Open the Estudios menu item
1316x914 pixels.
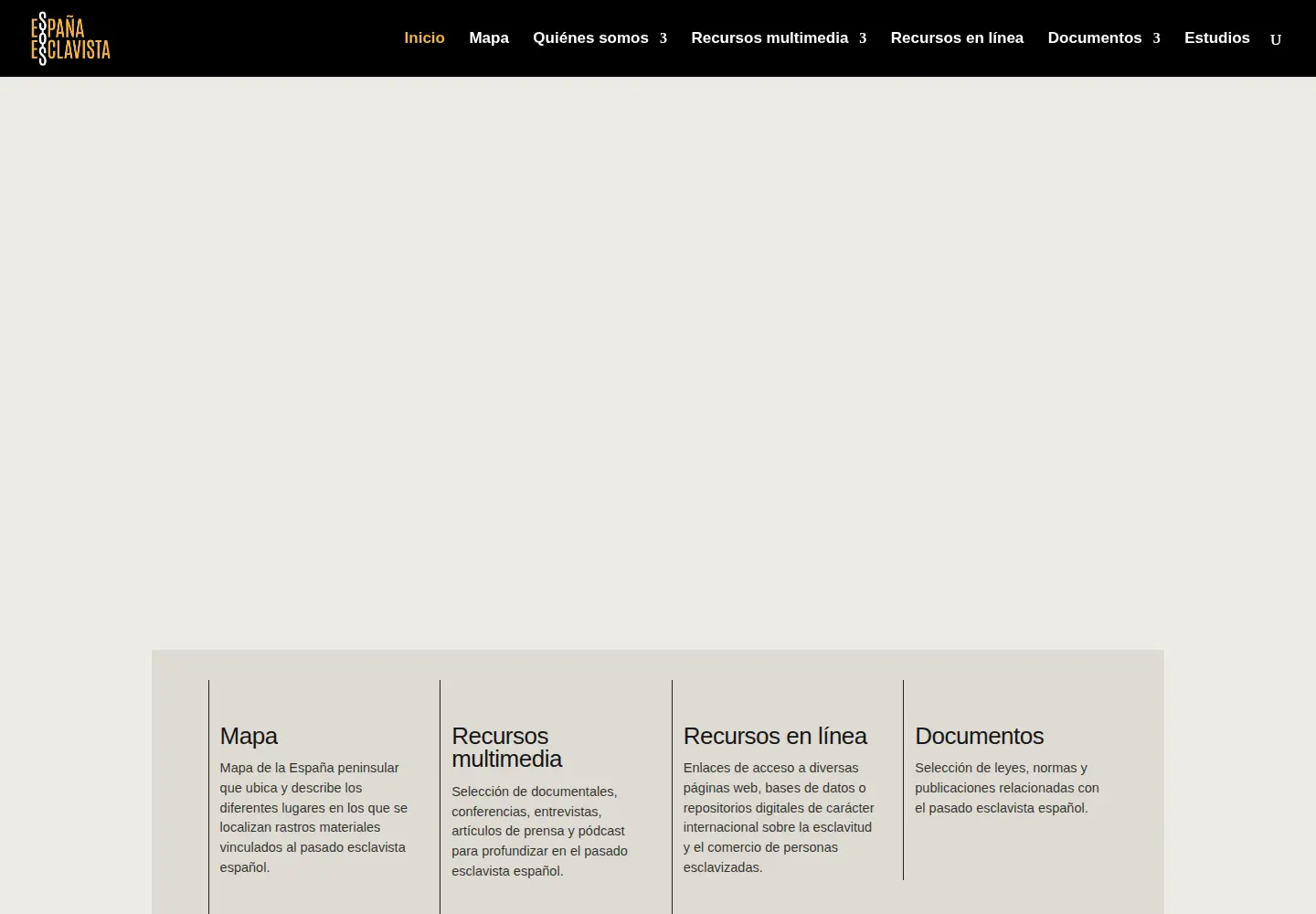[x=1217, y=37]
